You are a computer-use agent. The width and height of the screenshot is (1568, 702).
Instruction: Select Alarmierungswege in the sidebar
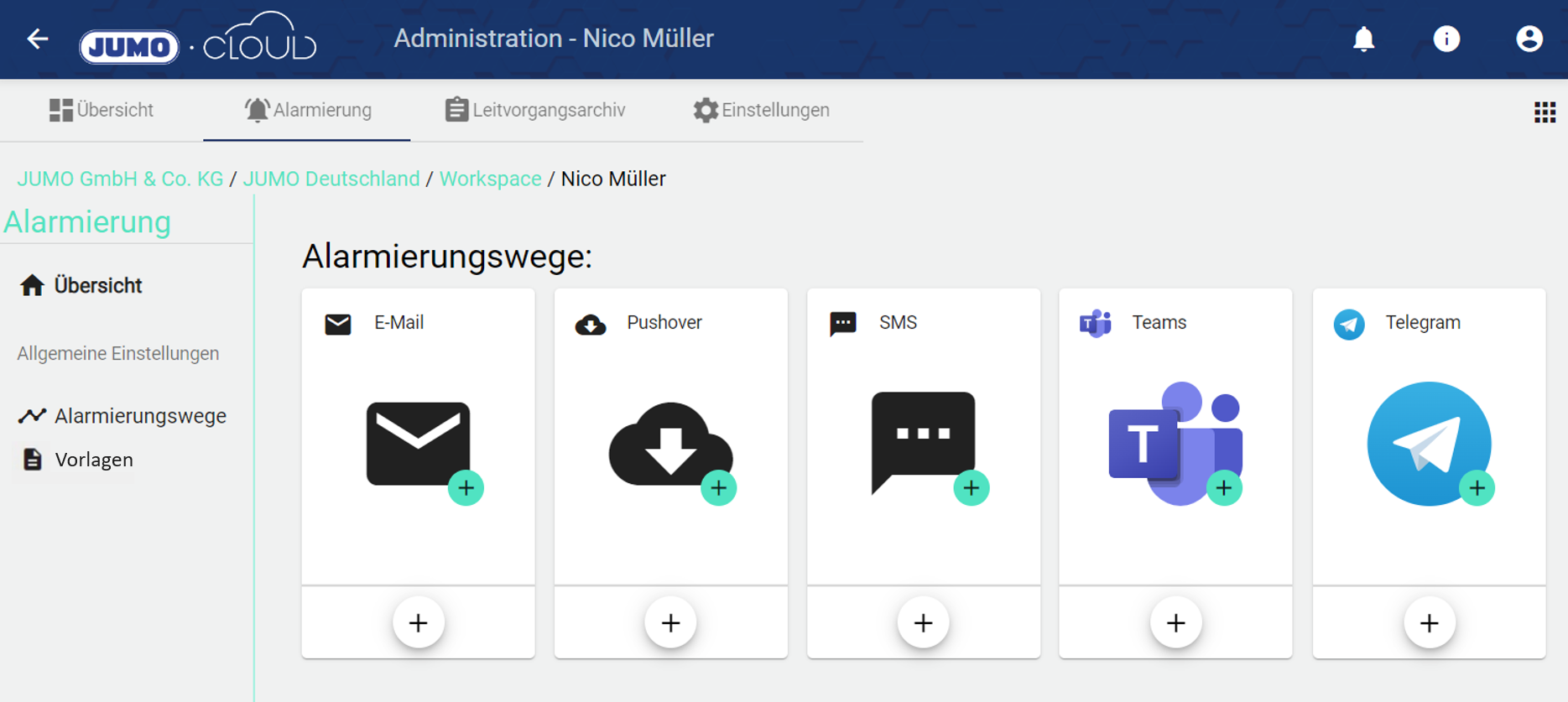click(139, 416)
